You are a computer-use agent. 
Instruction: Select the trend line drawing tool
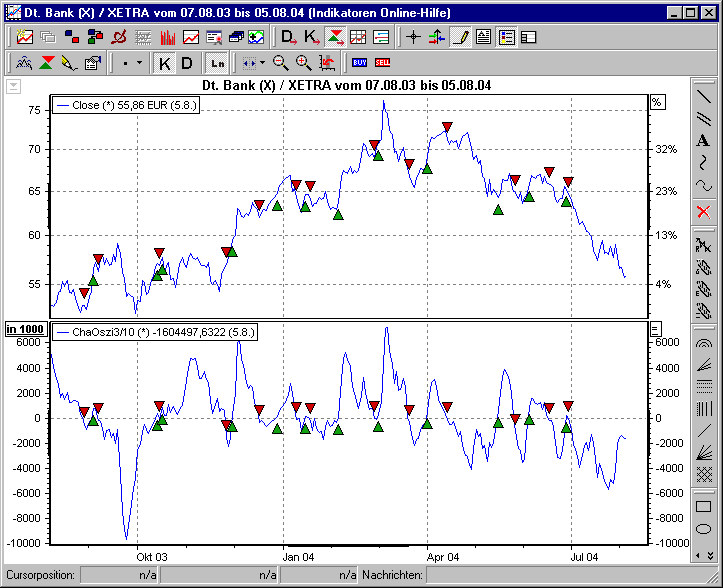[x=703, y=97]
